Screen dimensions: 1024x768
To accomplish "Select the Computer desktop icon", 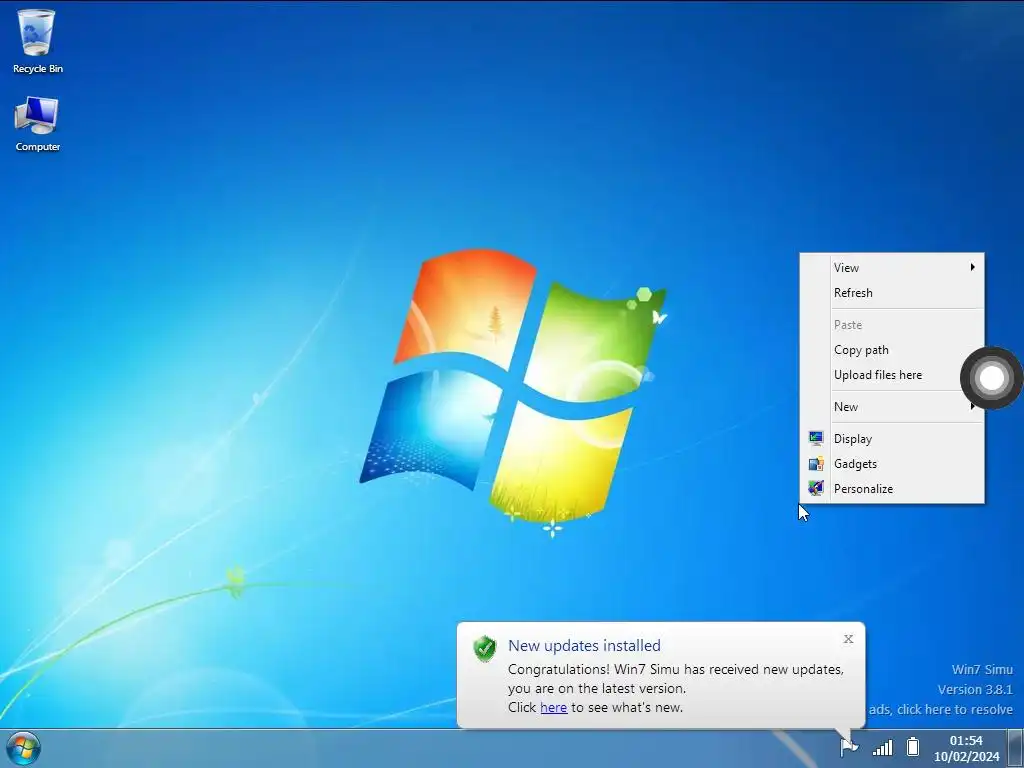I will coord(37,124).
